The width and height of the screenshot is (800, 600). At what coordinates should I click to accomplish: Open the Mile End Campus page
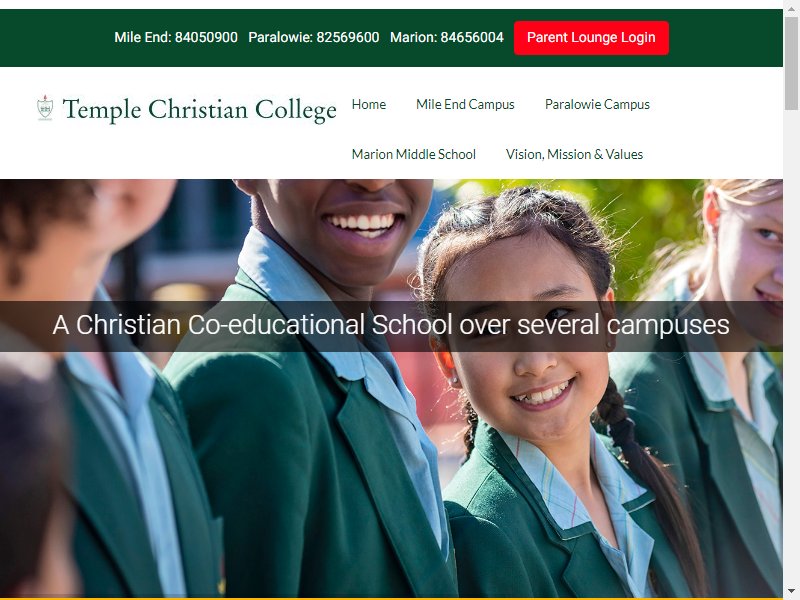click(465, 105)
